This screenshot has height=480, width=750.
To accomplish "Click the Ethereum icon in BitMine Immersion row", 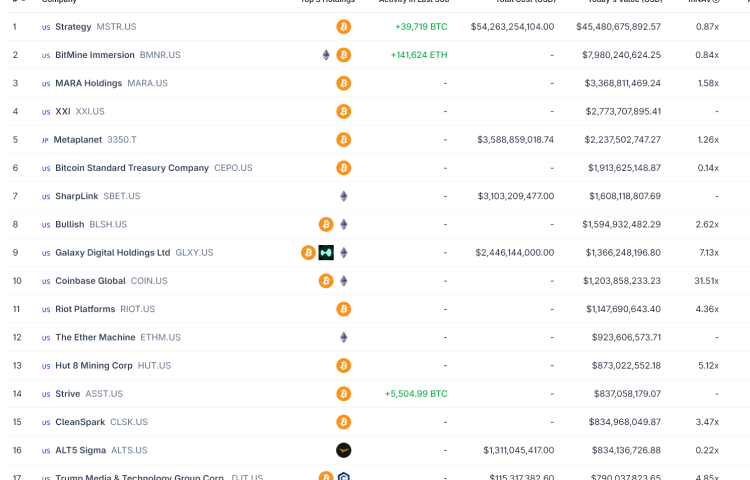I will (x=326, y=55).
